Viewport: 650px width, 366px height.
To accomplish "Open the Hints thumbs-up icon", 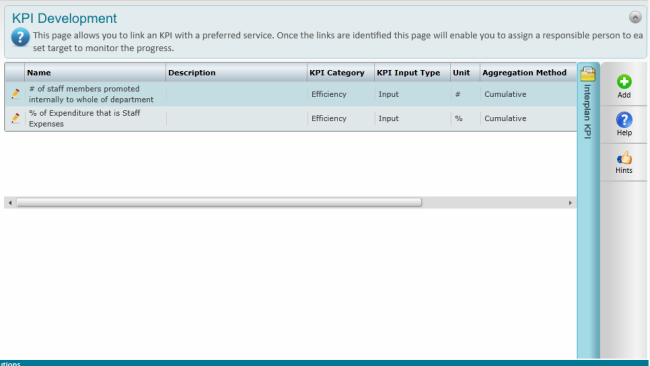I will pos(624,158).
